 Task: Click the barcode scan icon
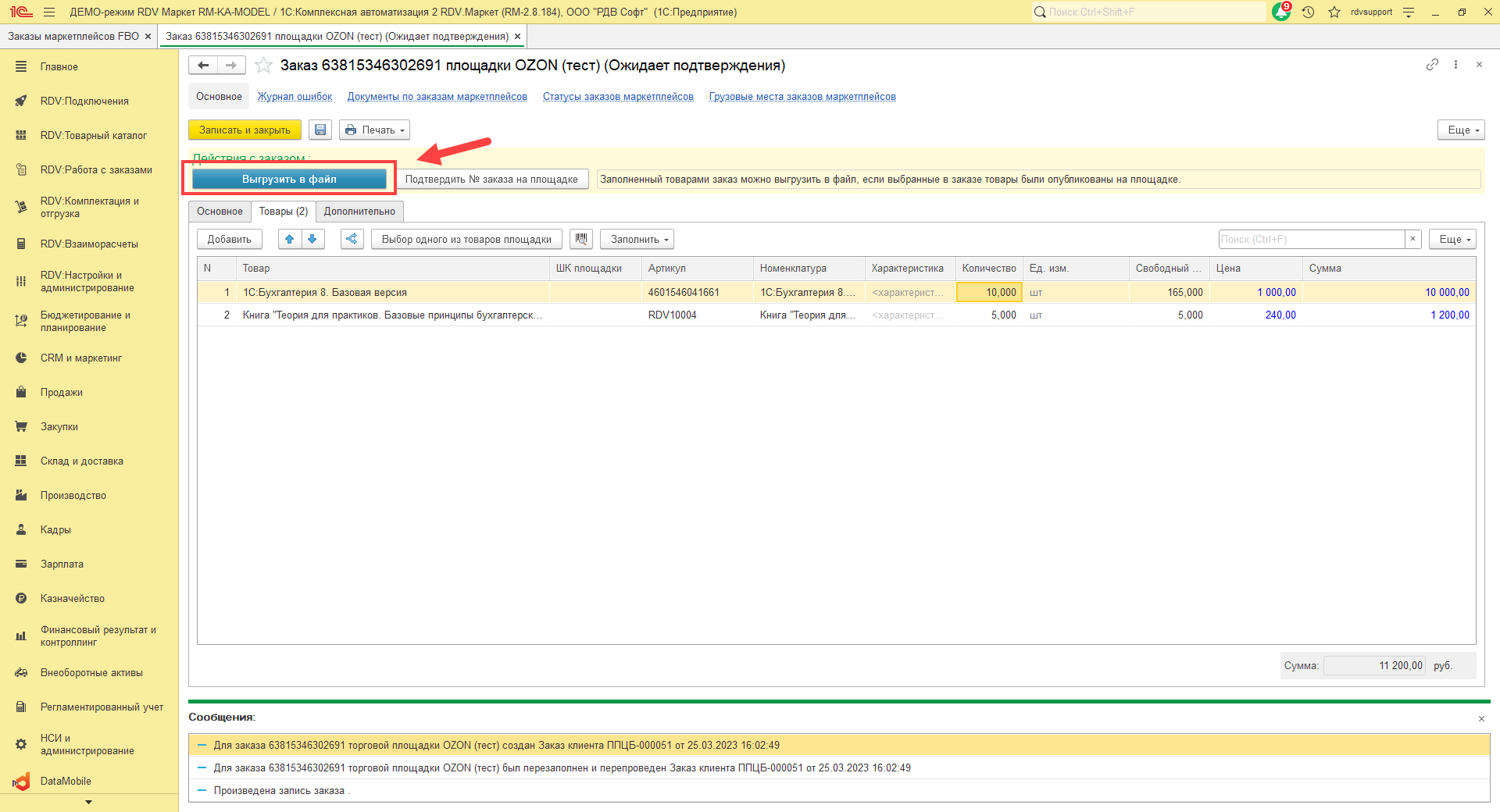point(581,240)
